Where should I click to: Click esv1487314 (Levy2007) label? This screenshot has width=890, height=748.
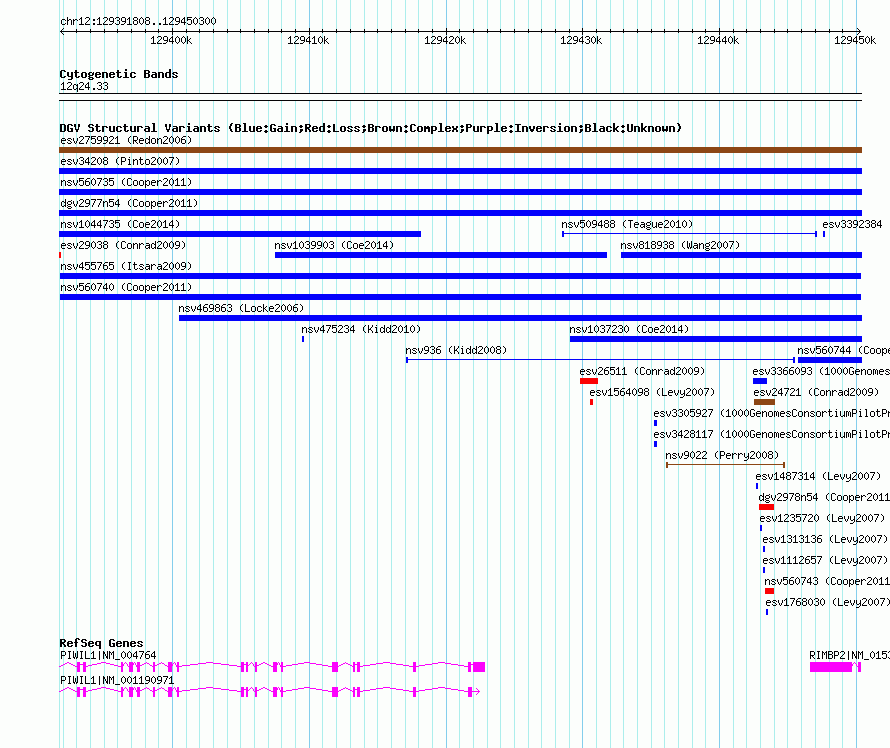pos(818,476)
